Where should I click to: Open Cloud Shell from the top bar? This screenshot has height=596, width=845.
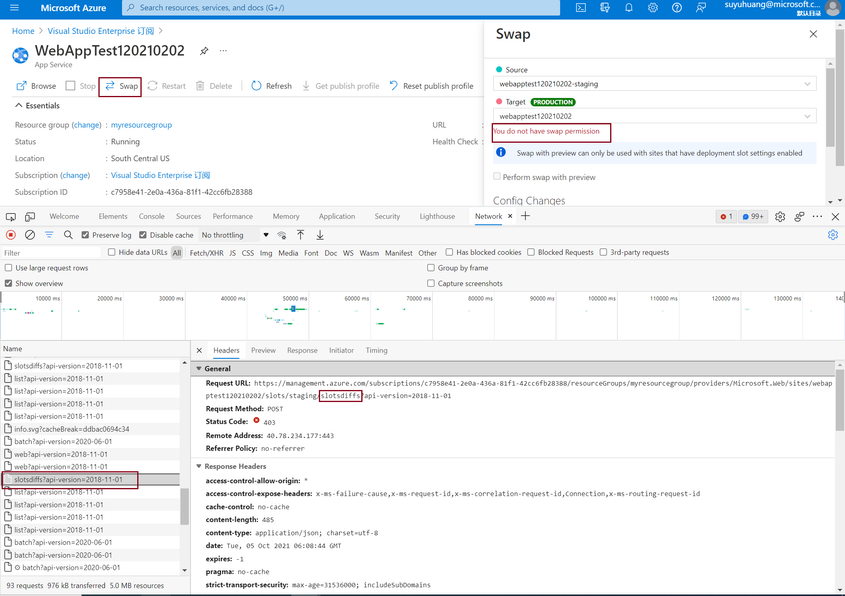581,8
